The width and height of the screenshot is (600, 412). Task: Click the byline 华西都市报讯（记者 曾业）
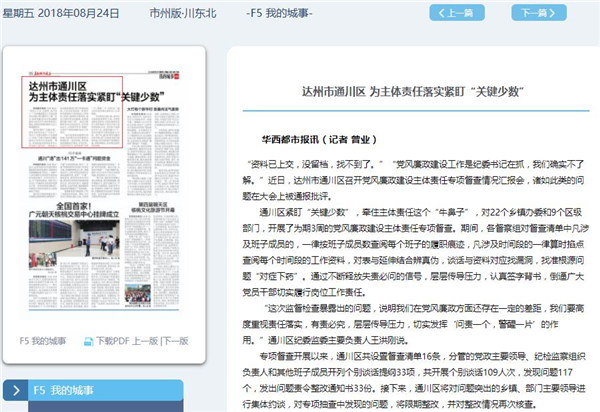(319, 140)
